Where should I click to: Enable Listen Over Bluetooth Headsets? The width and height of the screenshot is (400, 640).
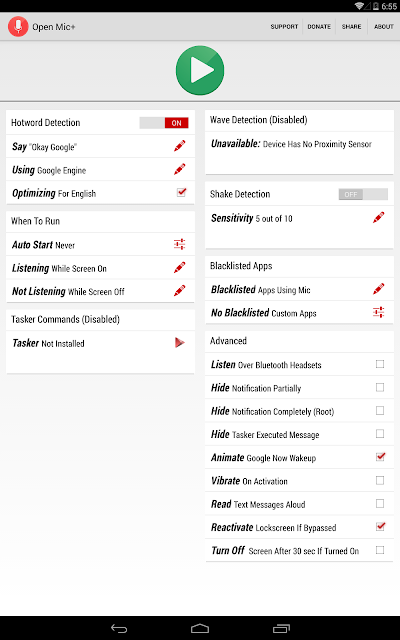click(380, 364)
